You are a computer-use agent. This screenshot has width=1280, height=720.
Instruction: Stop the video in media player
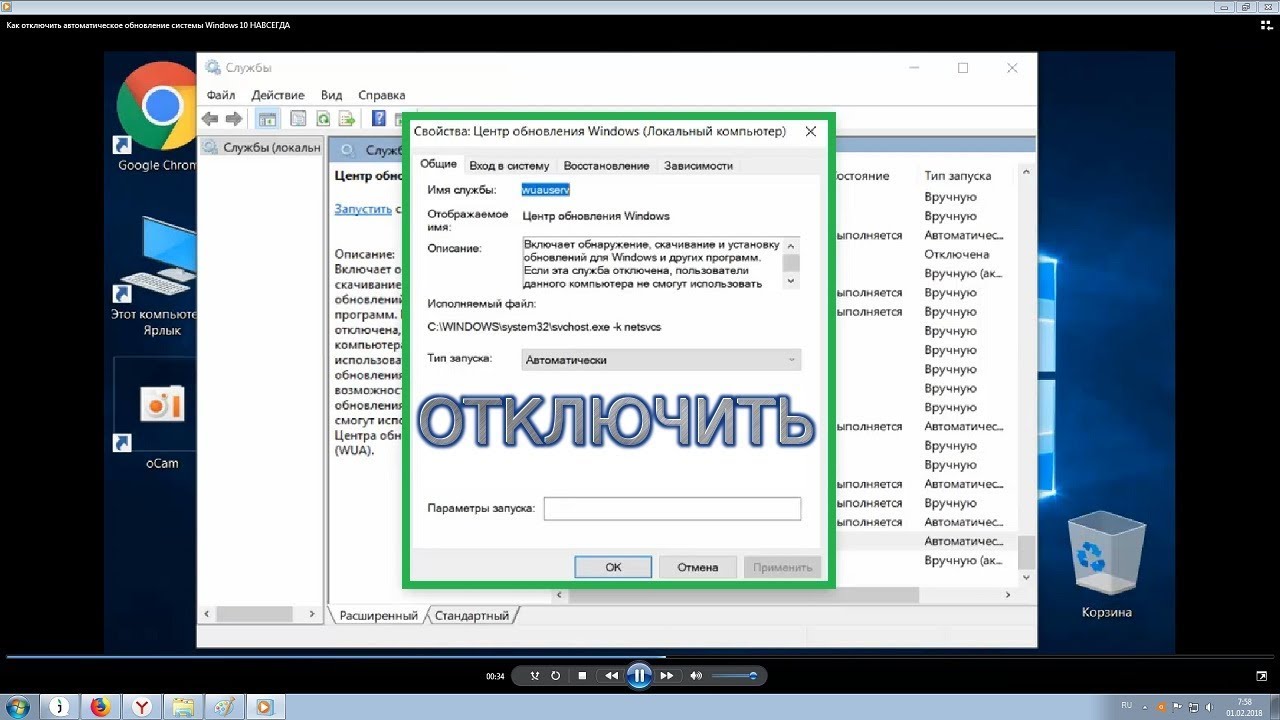(582, 676)
